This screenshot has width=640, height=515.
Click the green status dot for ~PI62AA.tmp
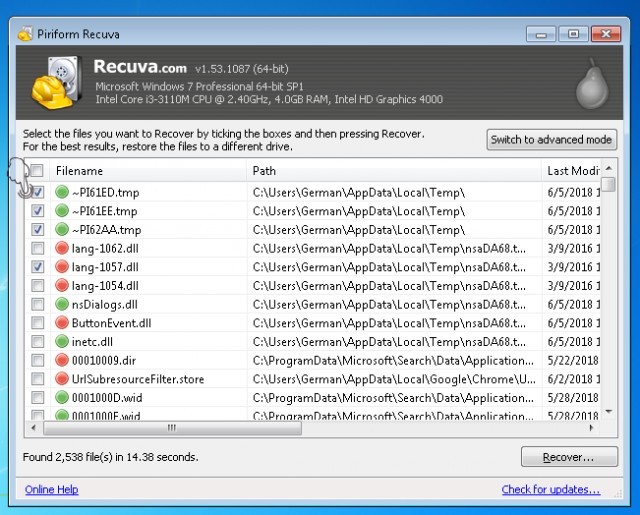(x=62, y=229)
